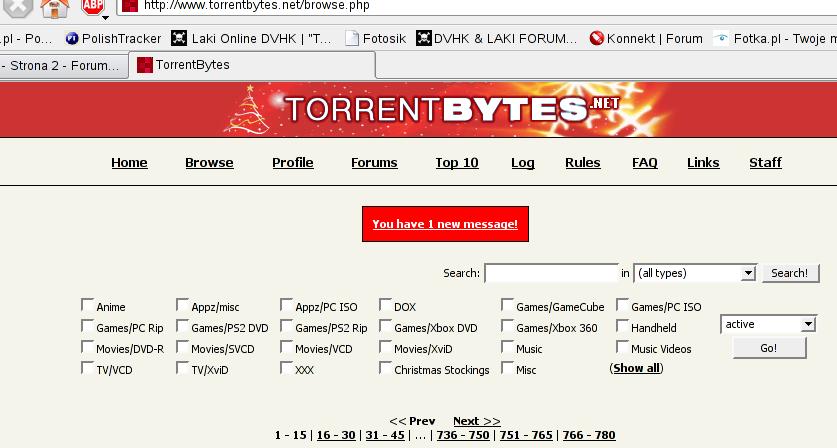Open the PolishTracker bookmark
Viewport: 837px width, 448px height.
pyautogui.click(x=113, y=38)
